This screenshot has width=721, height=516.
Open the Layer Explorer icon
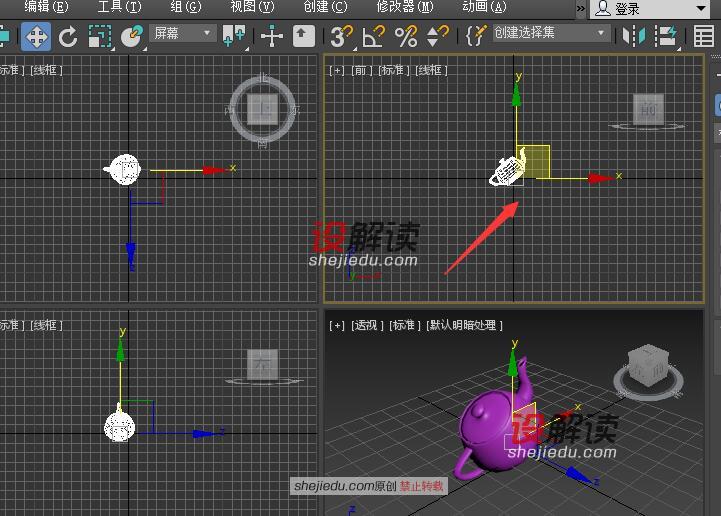click(704, 36)
